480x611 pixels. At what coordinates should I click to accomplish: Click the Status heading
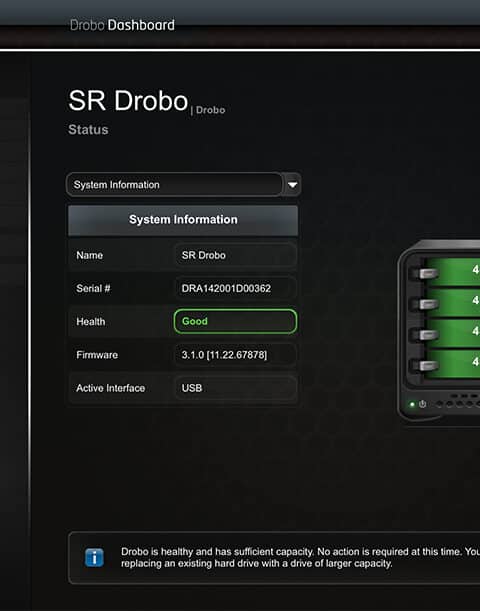pyautogui.click(x=88, y=129)
